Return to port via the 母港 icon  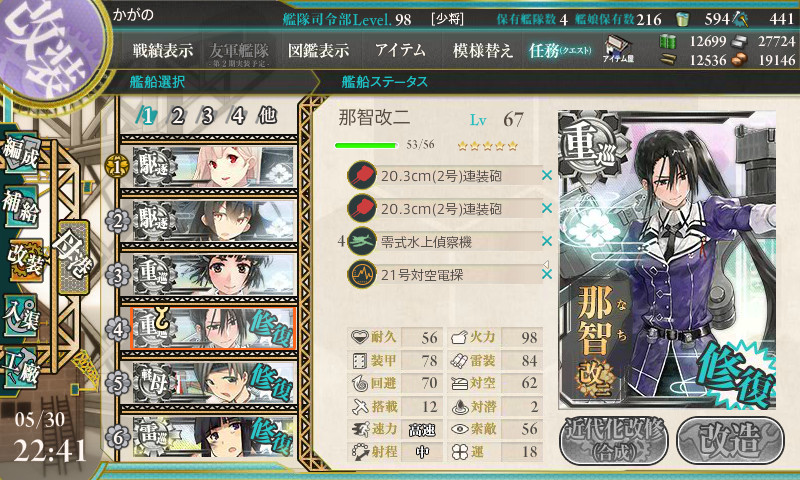(73, 257)
